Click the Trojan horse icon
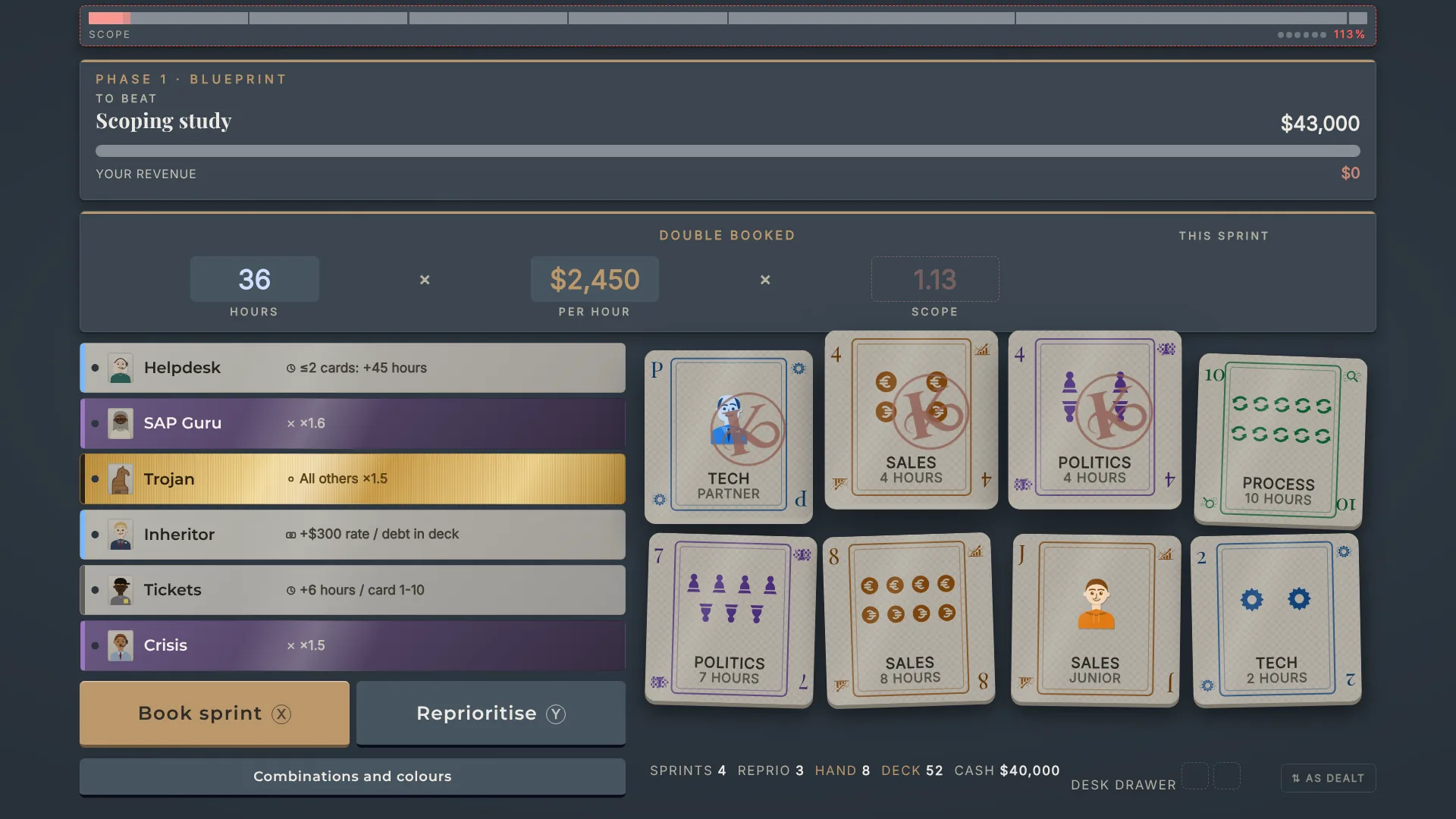The width and height of the screenshot is (1456, 819). click(x=121, y=479)
